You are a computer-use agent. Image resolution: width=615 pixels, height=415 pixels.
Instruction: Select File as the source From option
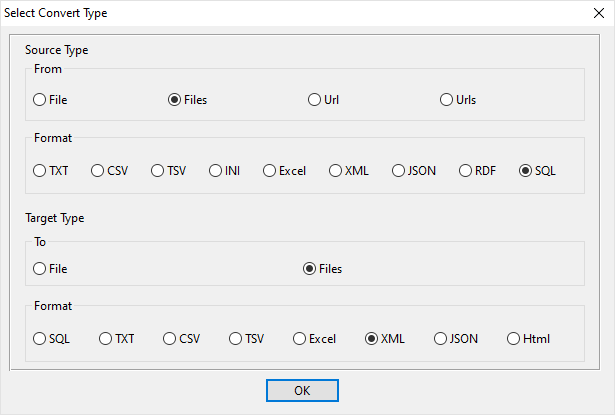point(40,100)
